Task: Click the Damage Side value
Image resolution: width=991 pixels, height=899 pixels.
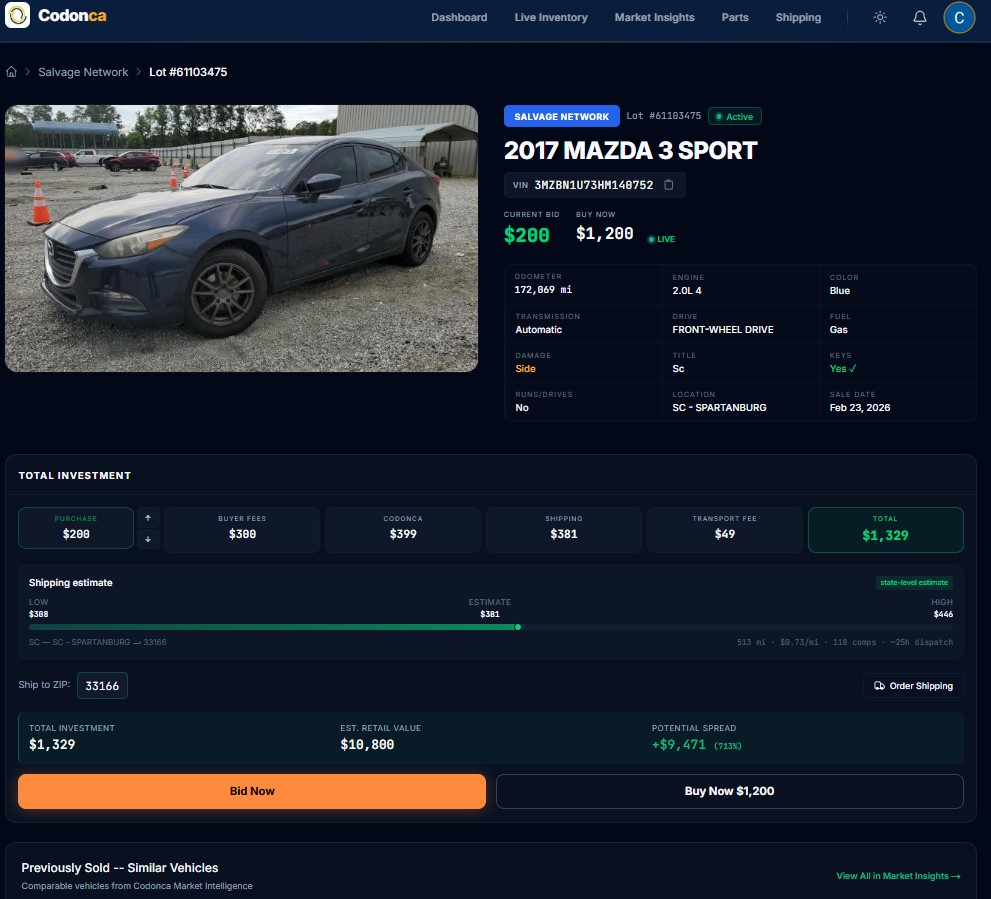Action: point(525,369)
